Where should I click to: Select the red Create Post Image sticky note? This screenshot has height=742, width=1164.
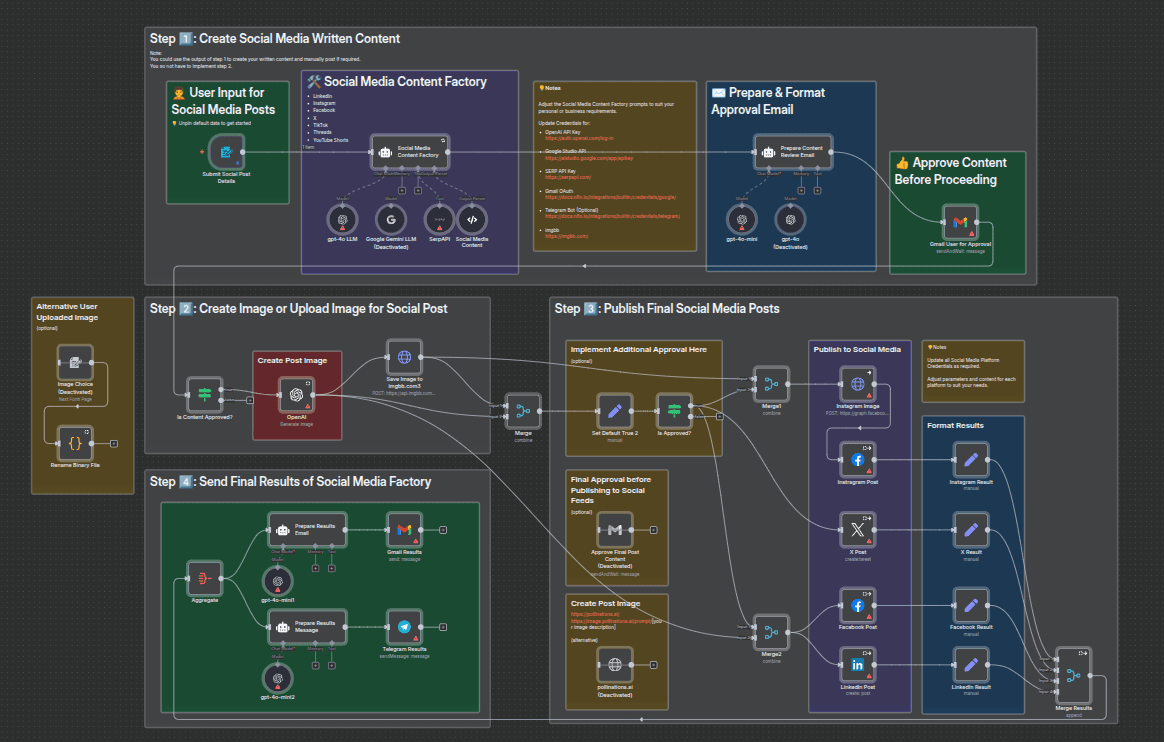(x=297, y=360)
